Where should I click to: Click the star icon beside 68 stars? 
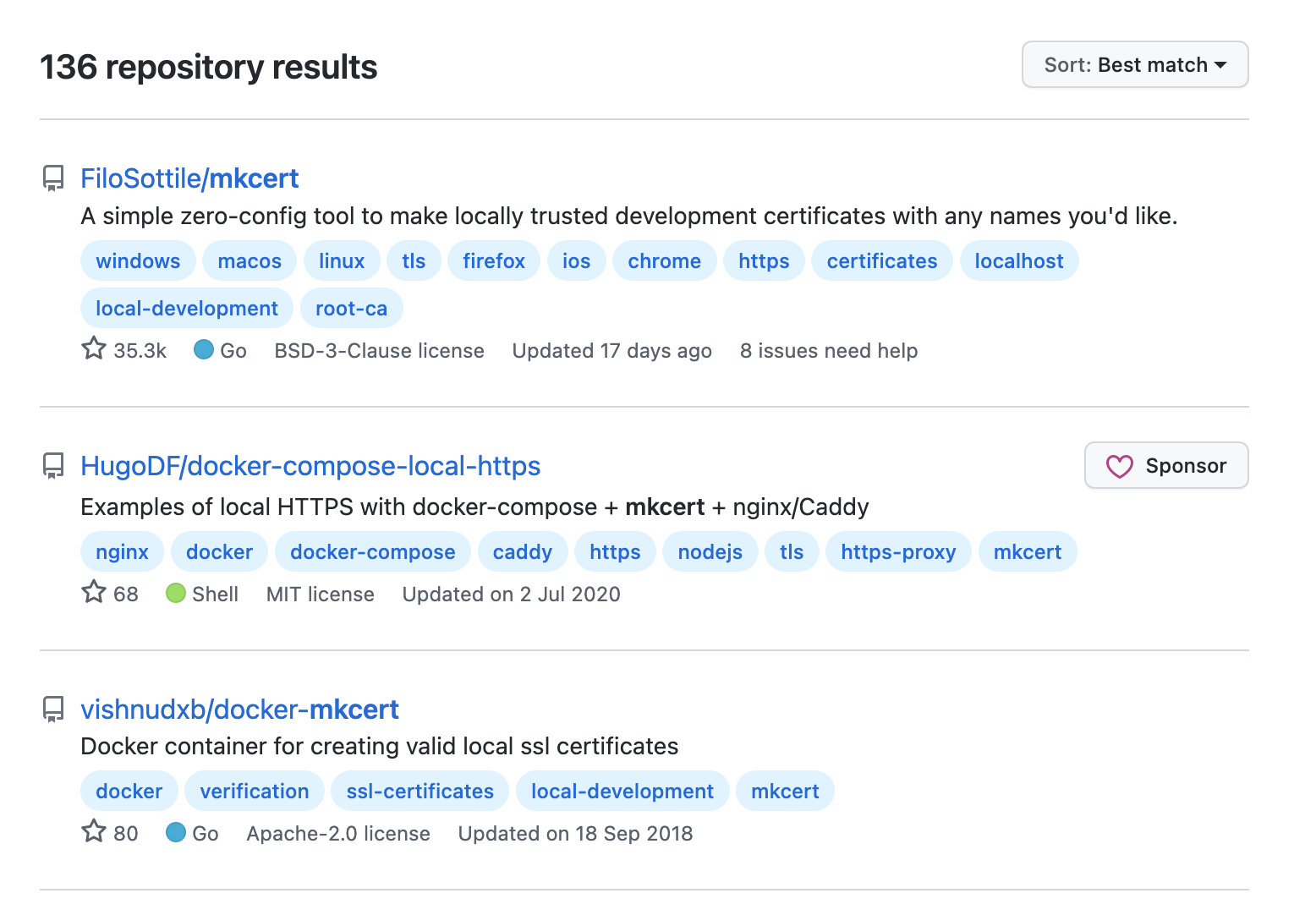click(94, 592)
